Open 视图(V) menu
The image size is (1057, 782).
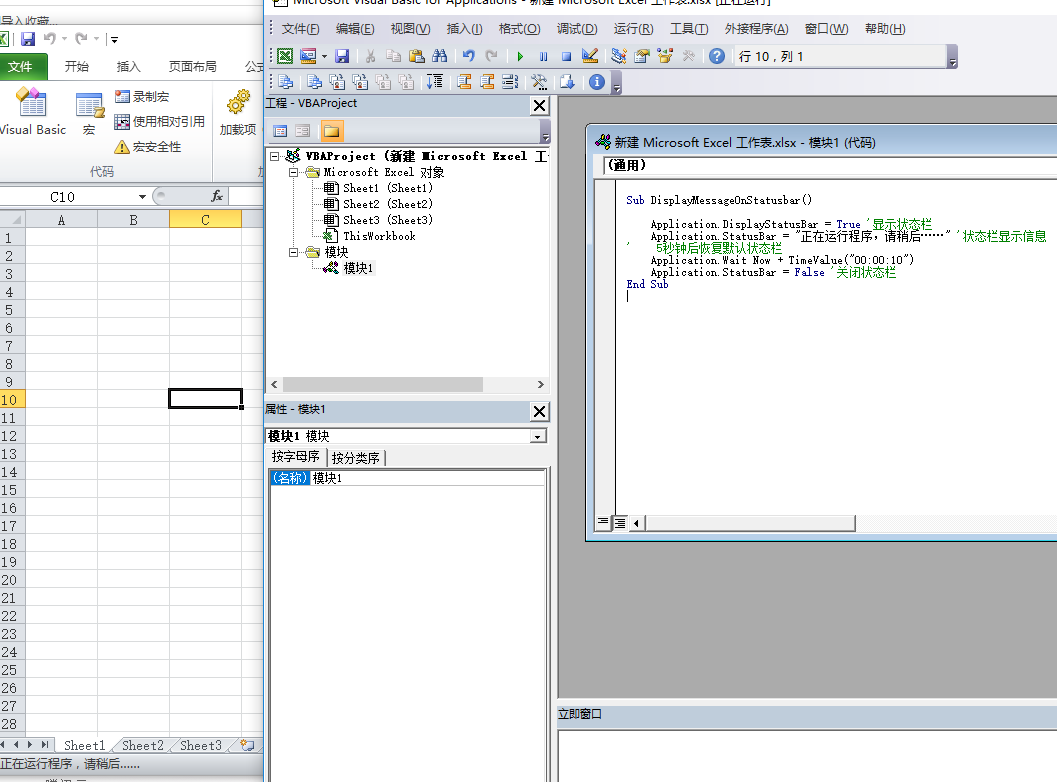tap(410, 29)
